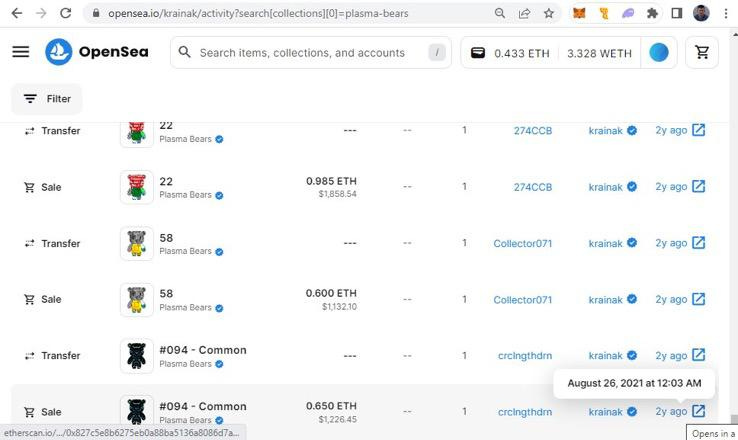This screenshot has height=440, width=738.
Task: Bookmark this page with the star icon
Action: [x=549, y=13]
